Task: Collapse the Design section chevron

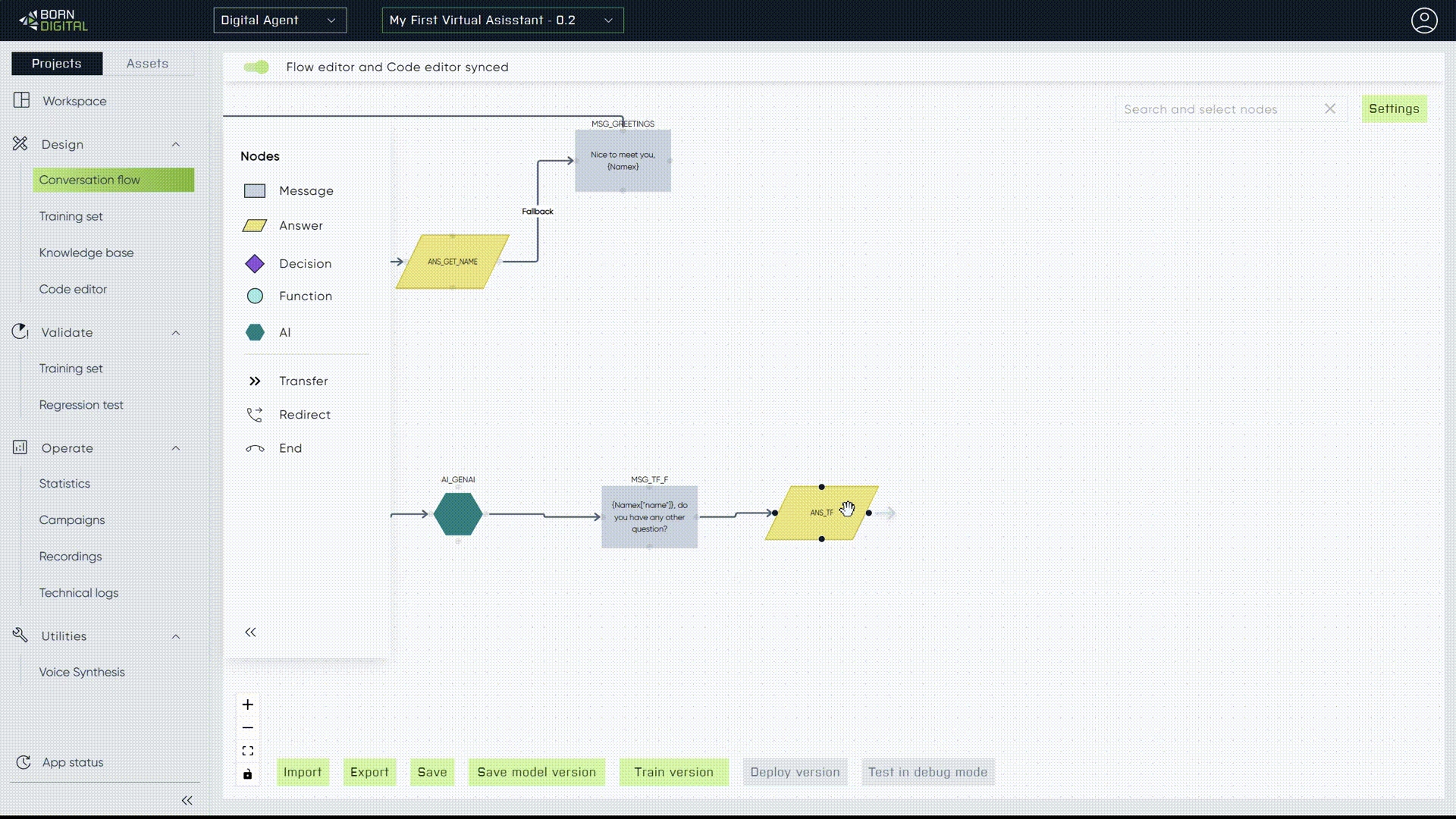Action: (176, 145)
